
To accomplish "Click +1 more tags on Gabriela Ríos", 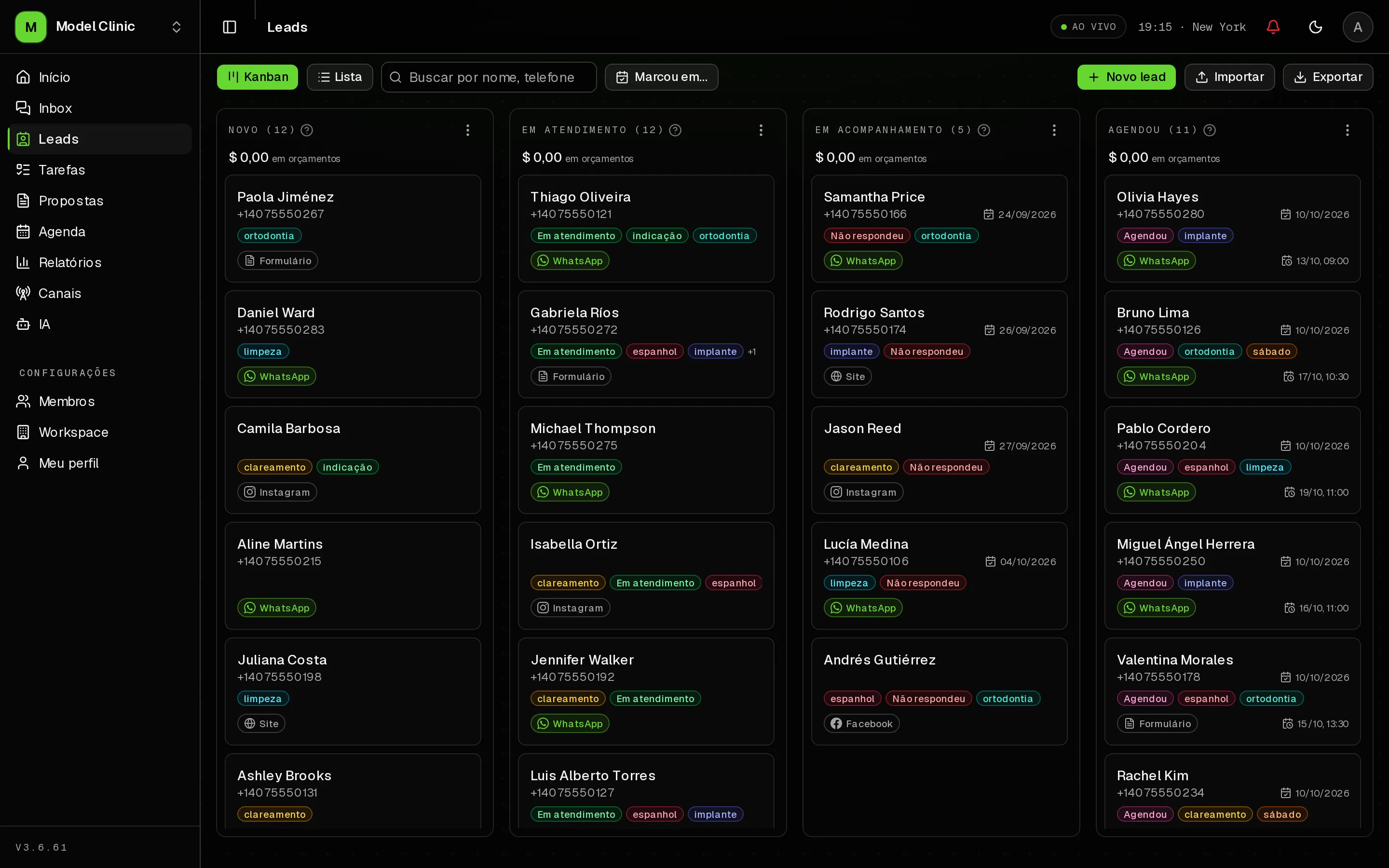I will (x=752, y=352).
